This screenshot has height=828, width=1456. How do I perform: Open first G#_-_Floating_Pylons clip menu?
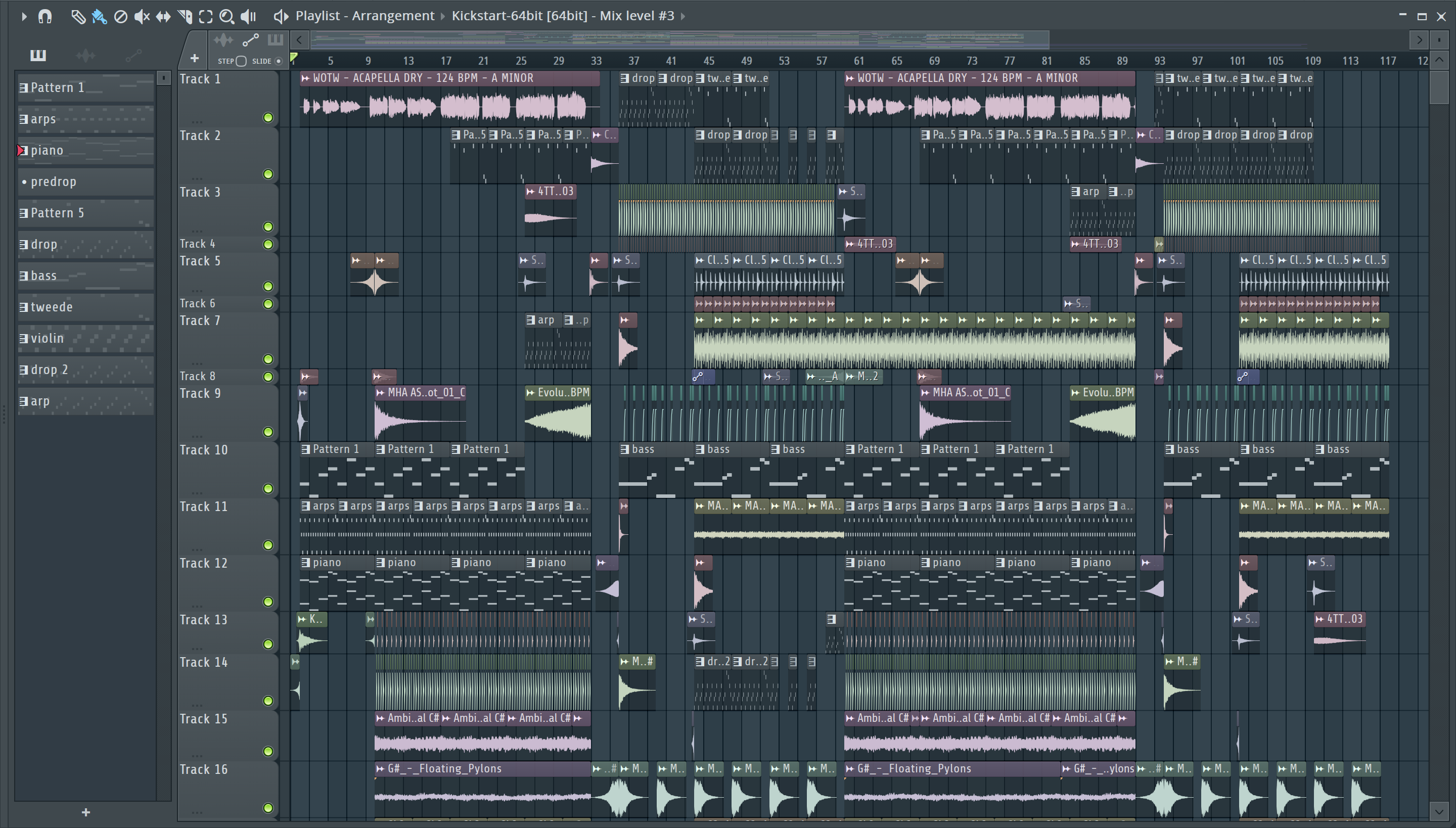coord(381,769)
